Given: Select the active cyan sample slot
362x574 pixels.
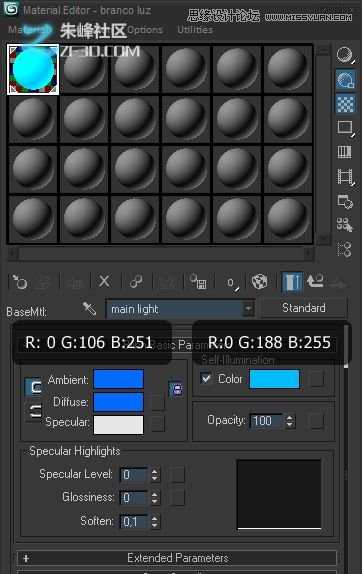Looking at the screenshot, I should 33,70.
